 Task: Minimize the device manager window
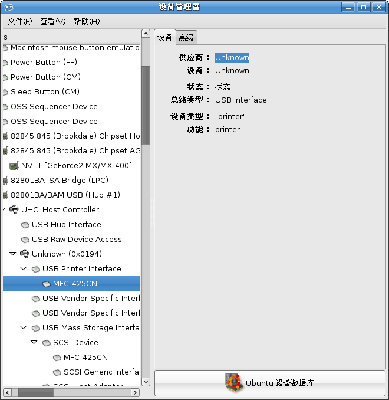348,7
